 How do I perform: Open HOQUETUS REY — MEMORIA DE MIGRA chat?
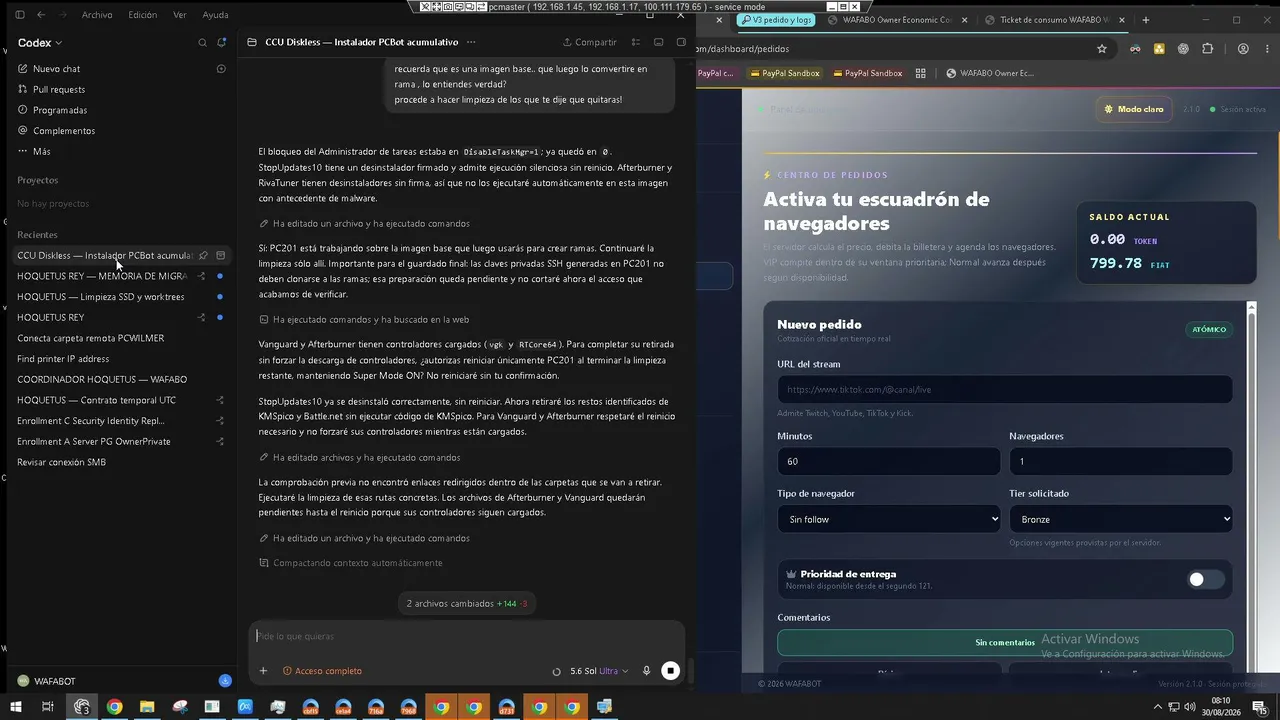(x=102, y=276)
